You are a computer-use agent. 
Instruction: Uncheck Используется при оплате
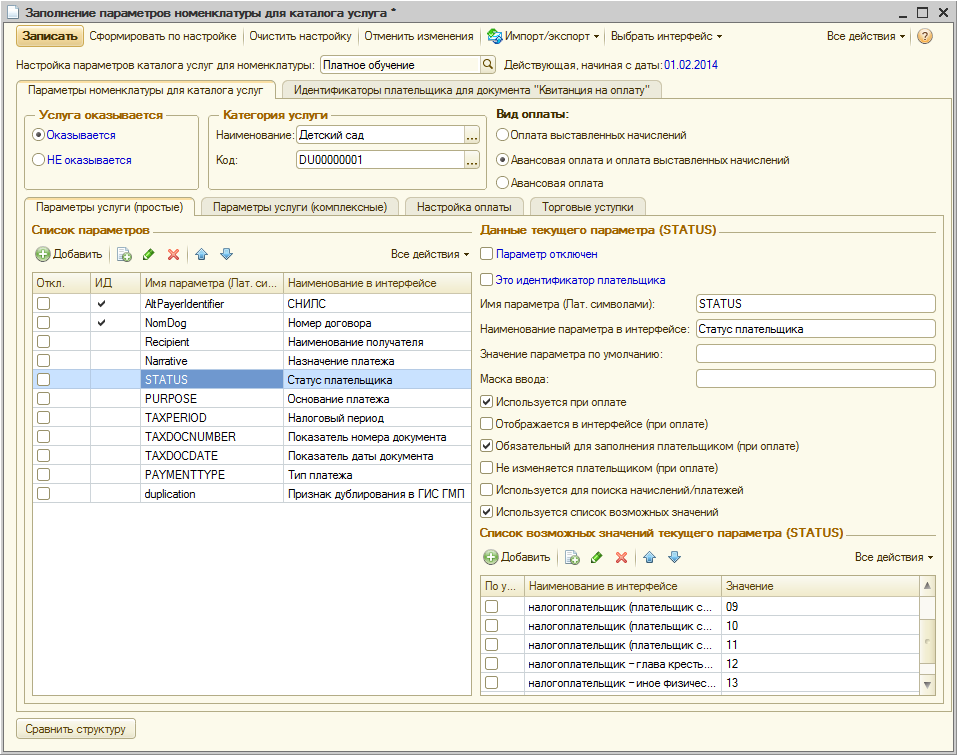(486, 402)
